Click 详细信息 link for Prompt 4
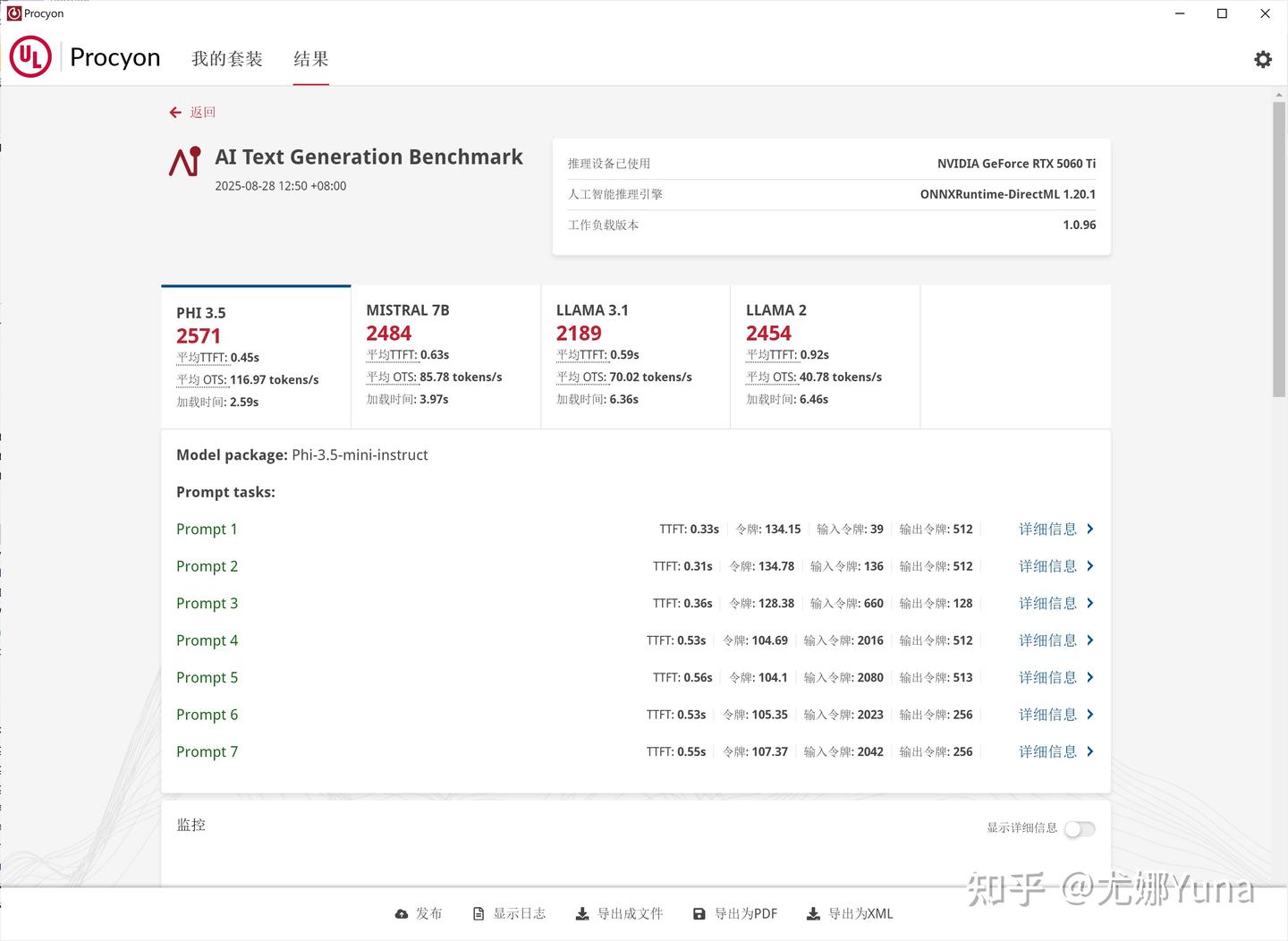This screenshot has width=1288, height=941. tap(1047, 640)
